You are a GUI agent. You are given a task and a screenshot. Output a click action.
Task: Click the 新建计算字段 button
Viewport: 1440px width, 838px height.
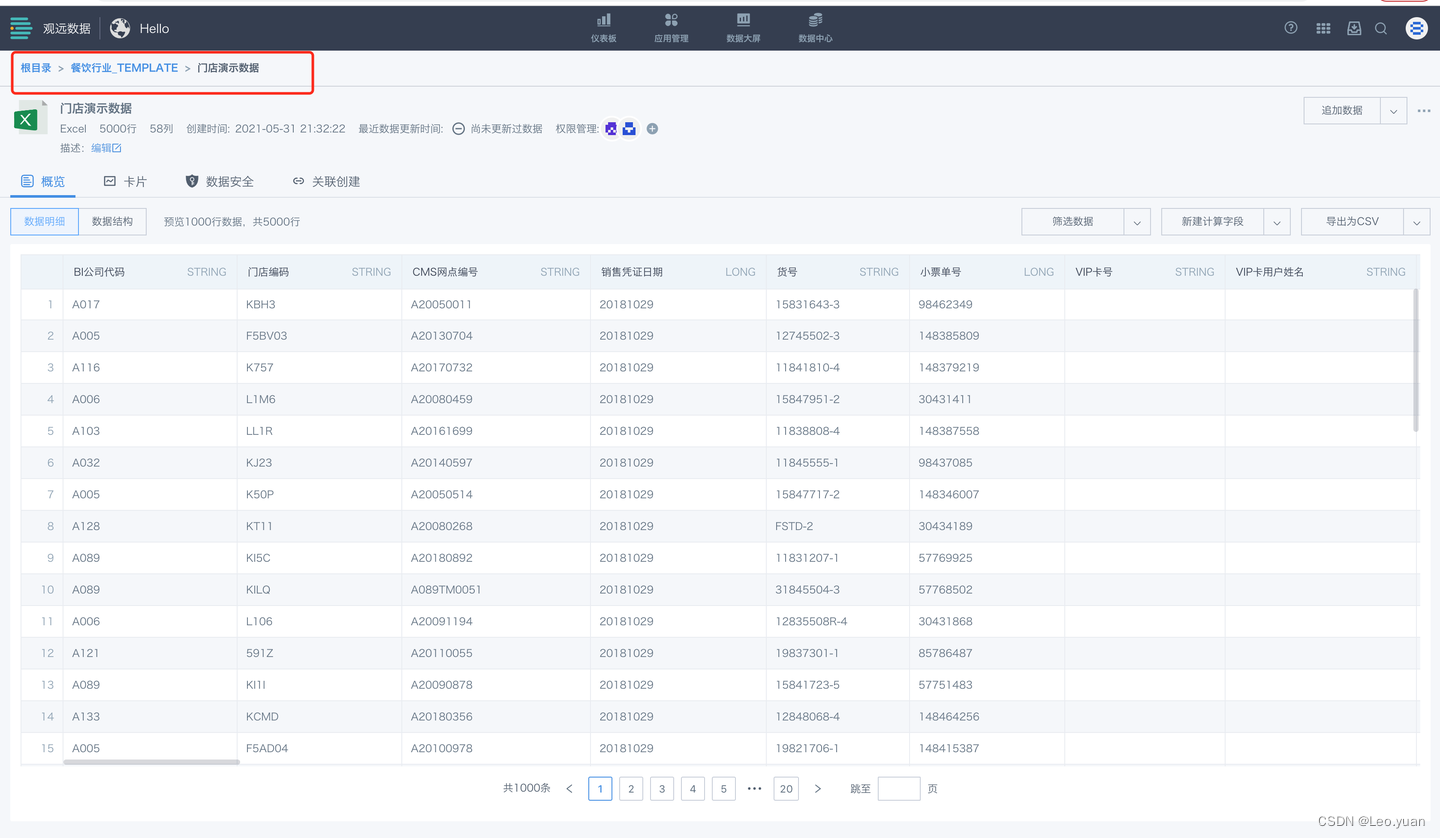[1213, 221]
